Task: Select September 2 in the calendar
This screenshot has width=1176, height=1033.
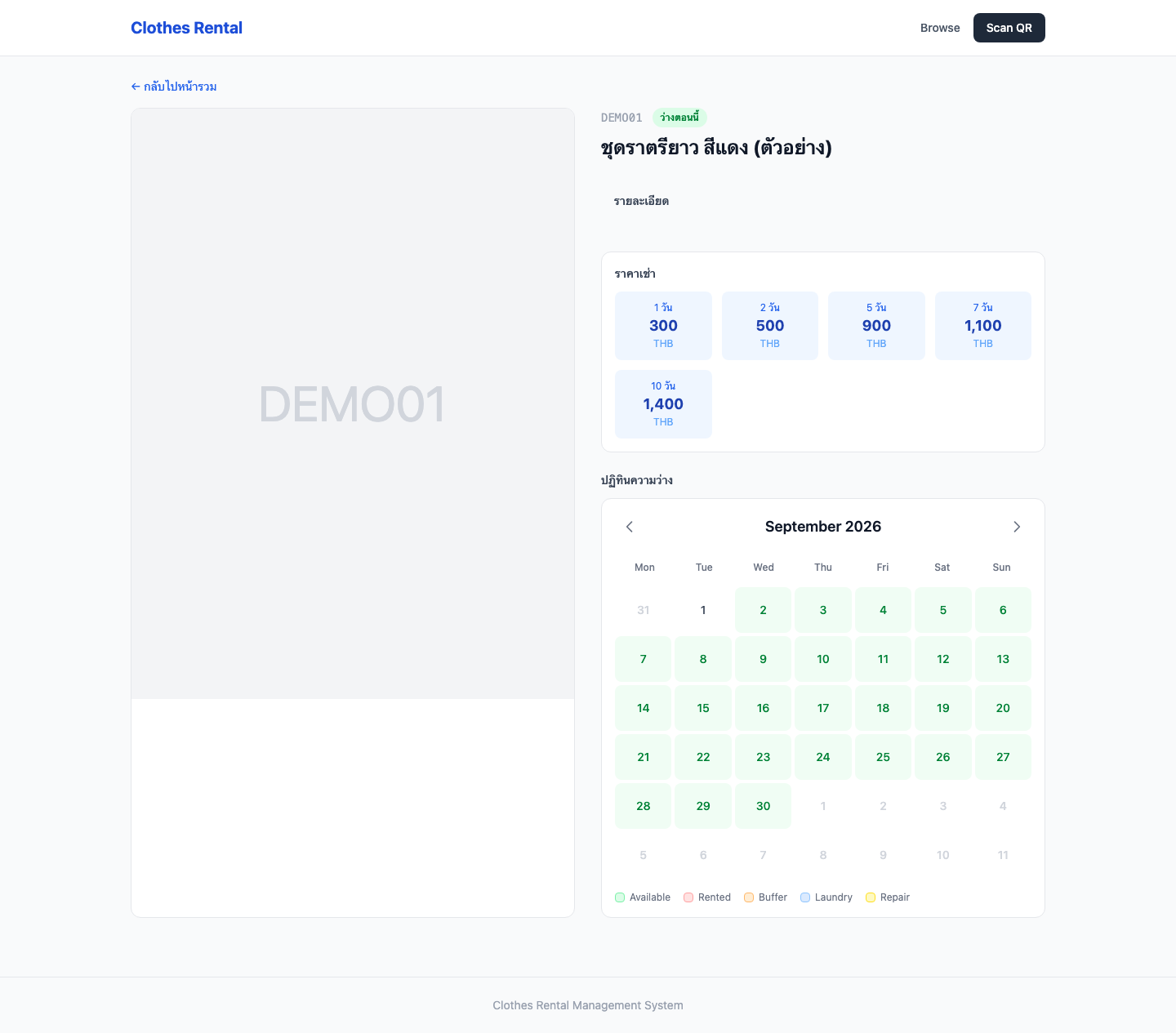Action: 763,610
